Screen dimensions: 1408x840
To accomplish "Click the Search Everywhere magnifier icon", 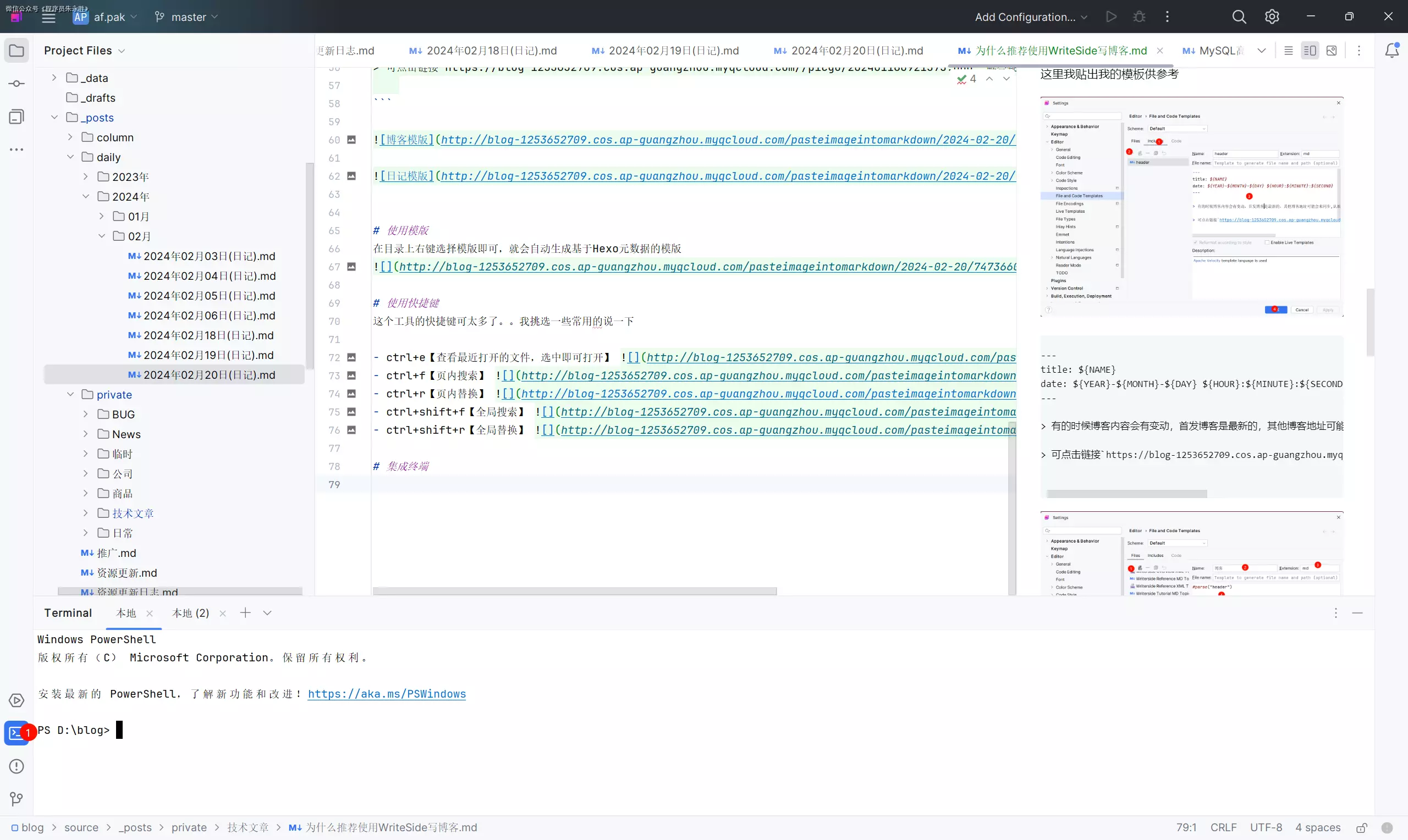I will point(1239,17).
